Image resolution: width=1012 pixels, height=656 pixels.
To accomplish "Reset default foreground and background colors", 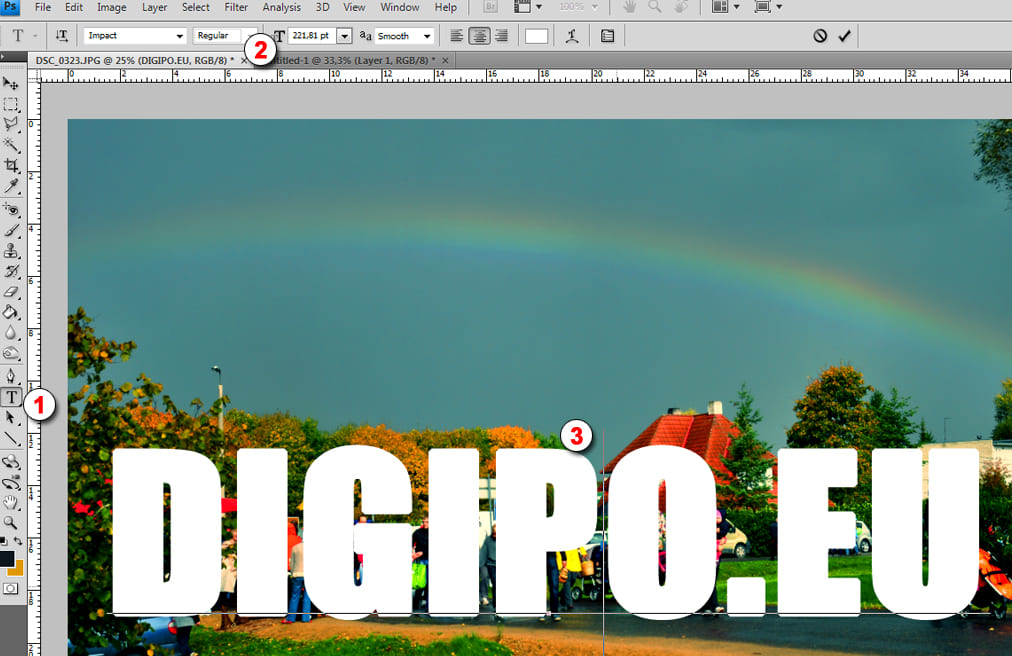I will (x=4, y=541).
